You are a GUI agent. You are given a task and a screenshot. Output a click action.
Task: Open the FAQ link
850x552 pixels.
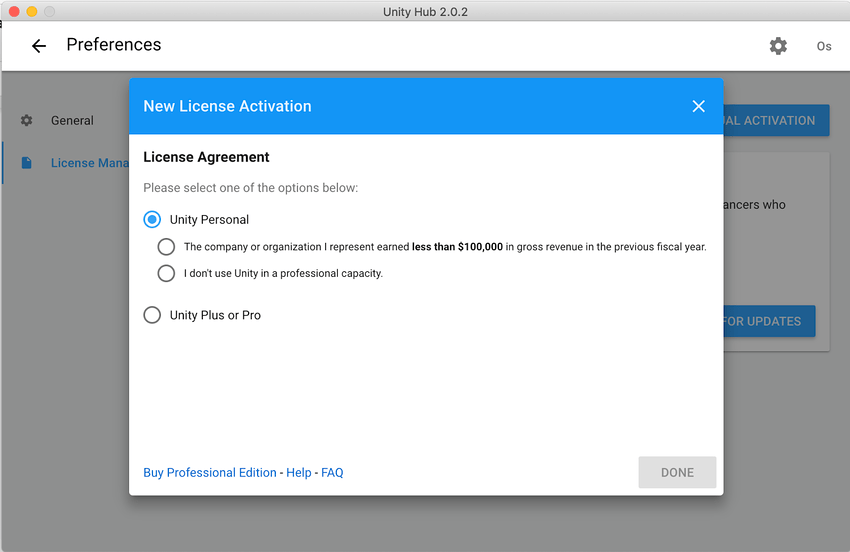tap(332, 473)
